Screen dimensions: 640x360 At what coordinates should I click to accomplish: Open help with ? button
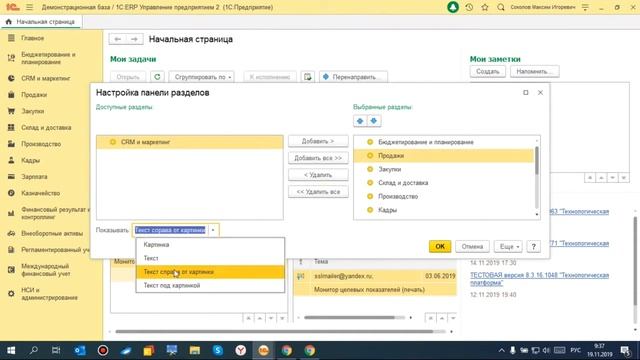coord(533,246)
